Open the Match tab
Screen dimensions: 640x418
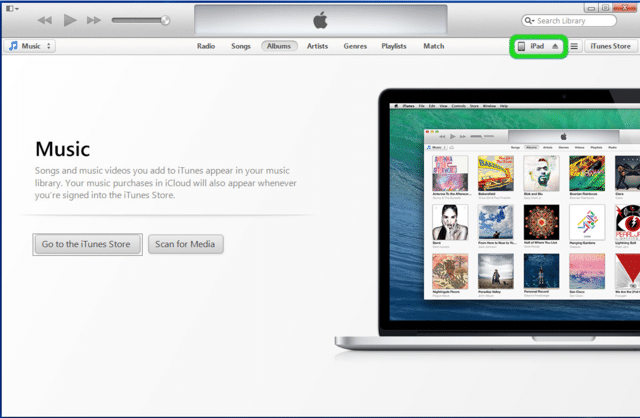point(433,46)
